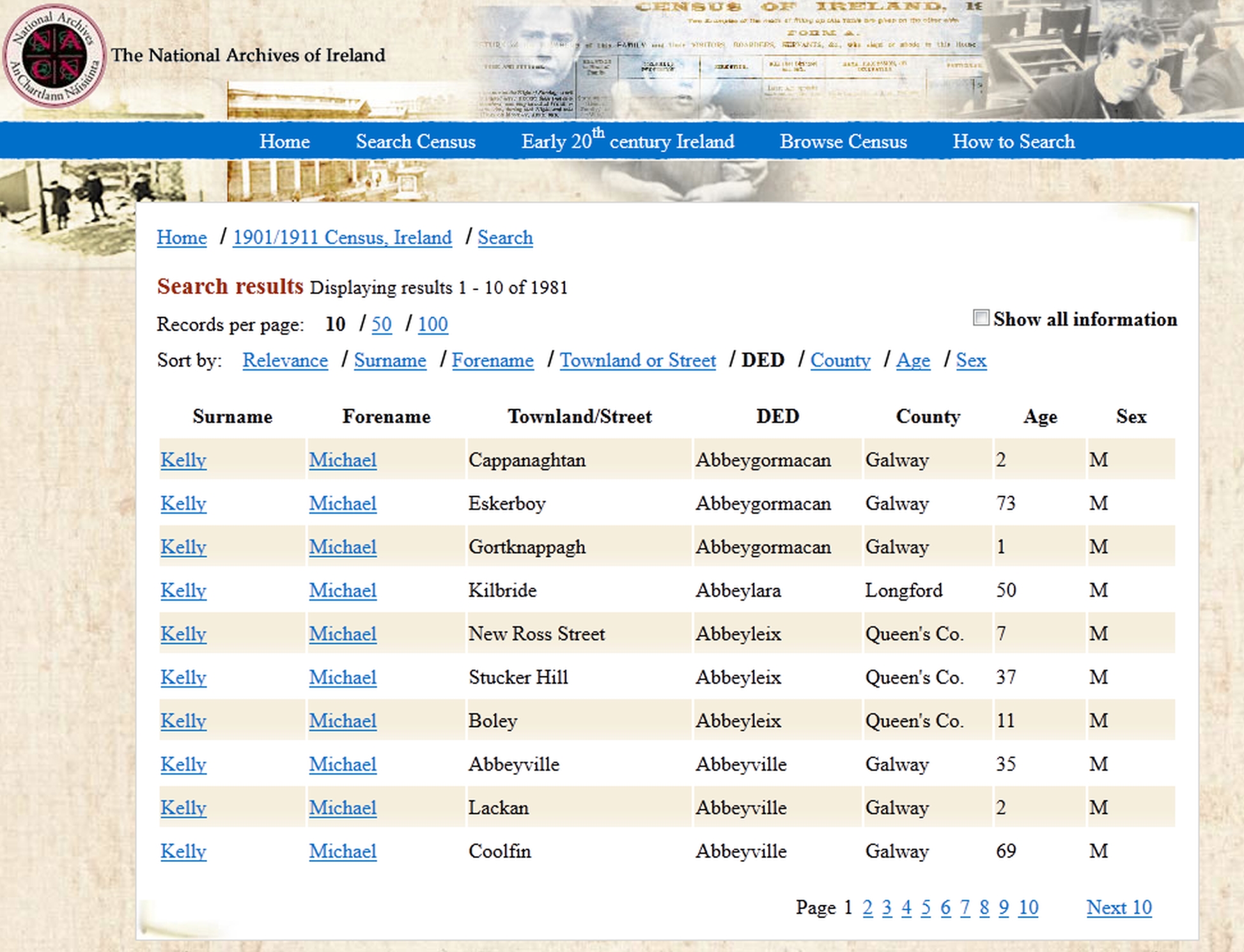1244x952 pixels.
Task: Click the Surname column header
Action: point(233,416)
